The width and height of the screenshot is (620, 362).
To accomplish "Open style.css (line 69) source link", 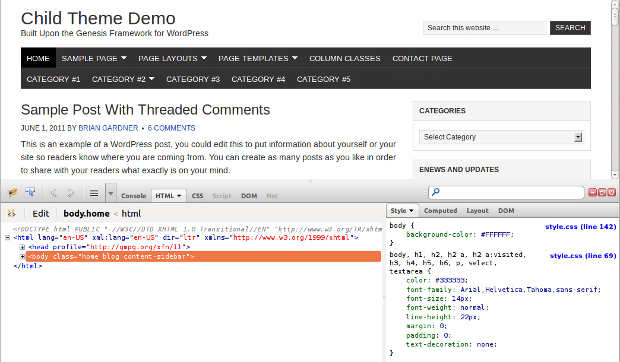I will pyautogui.click(x=583, y=256).
